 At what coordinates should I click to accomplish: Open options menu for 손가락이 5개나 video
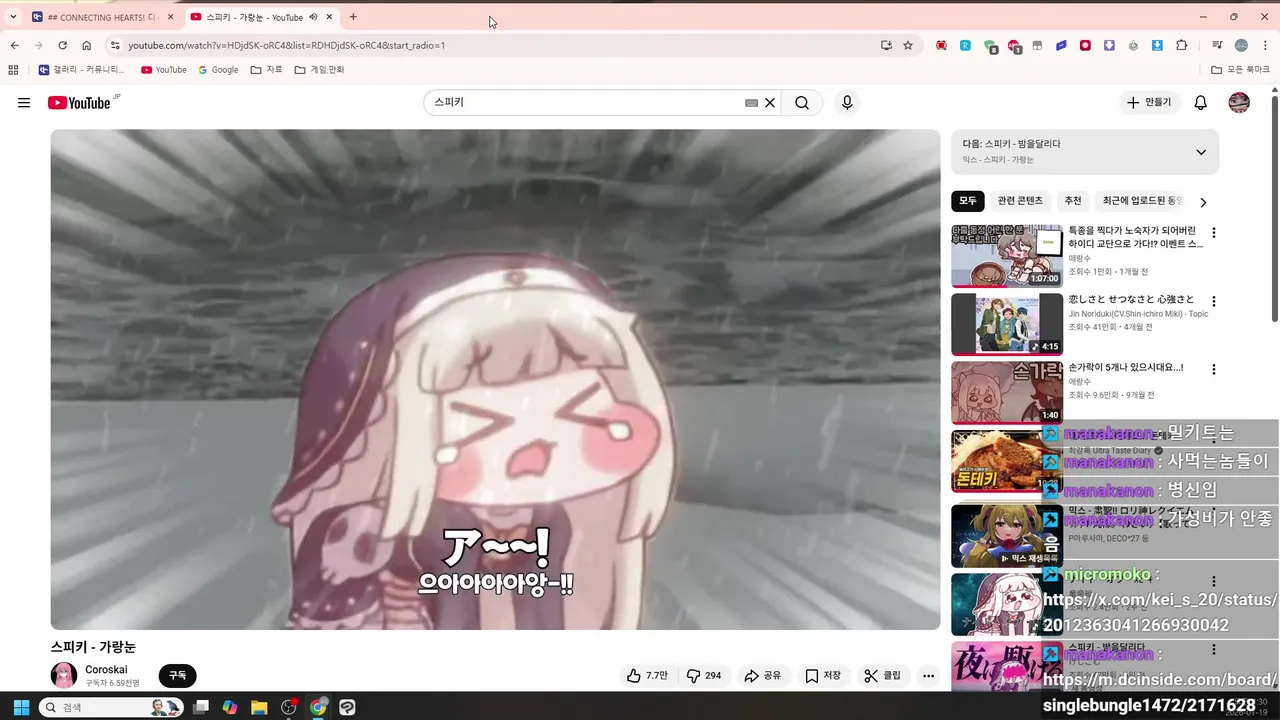click(x=1214, y=369)
